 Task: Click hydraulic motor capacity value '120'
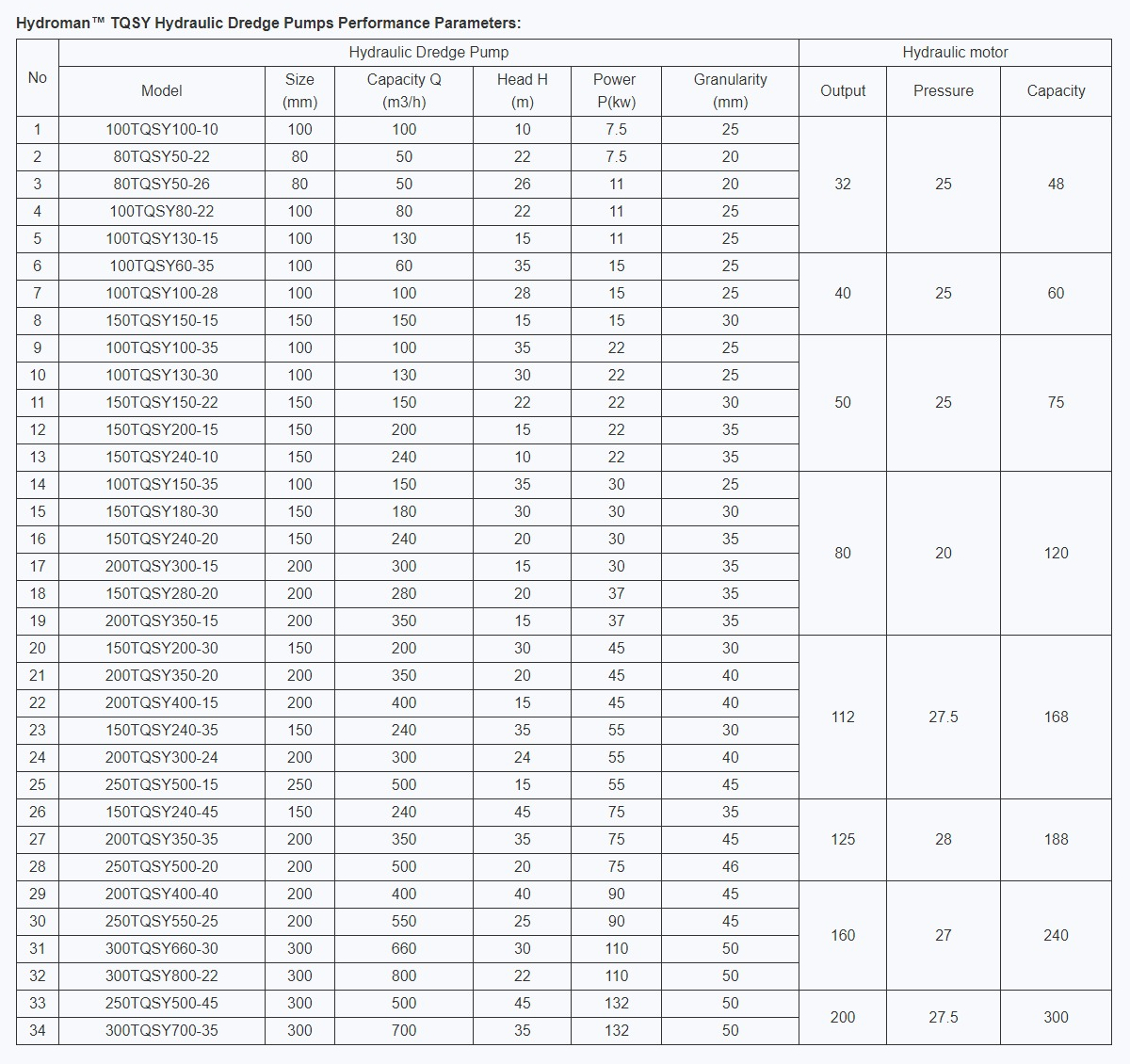point(1056,554)
